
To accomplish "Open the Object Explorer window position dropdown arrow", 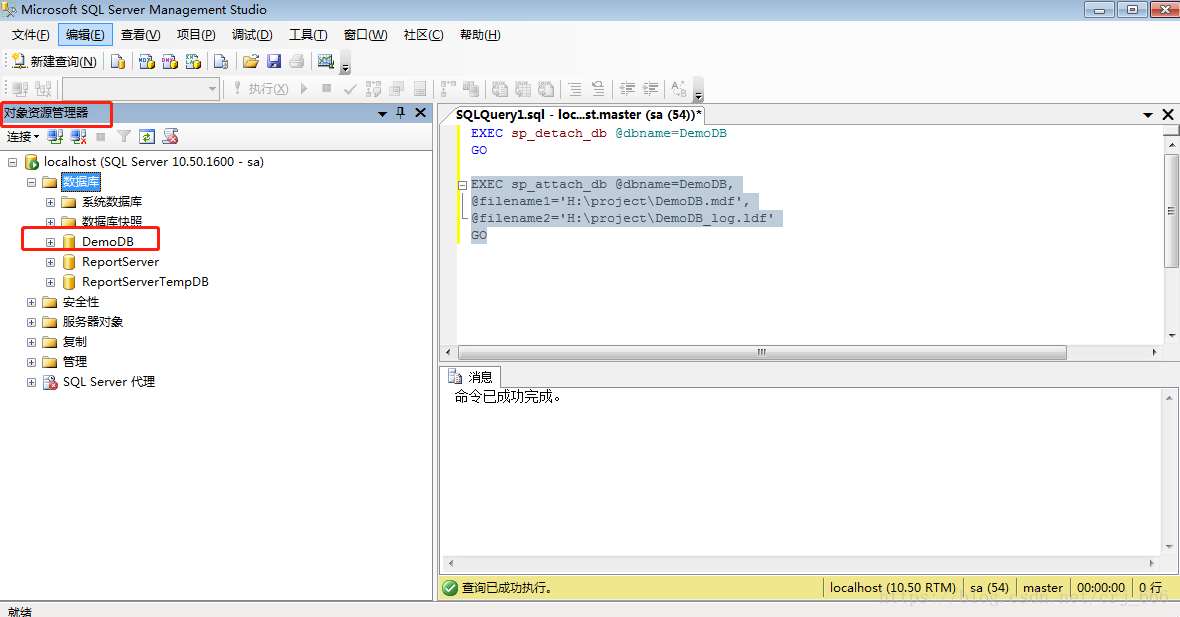I will [x=382, y=114].
